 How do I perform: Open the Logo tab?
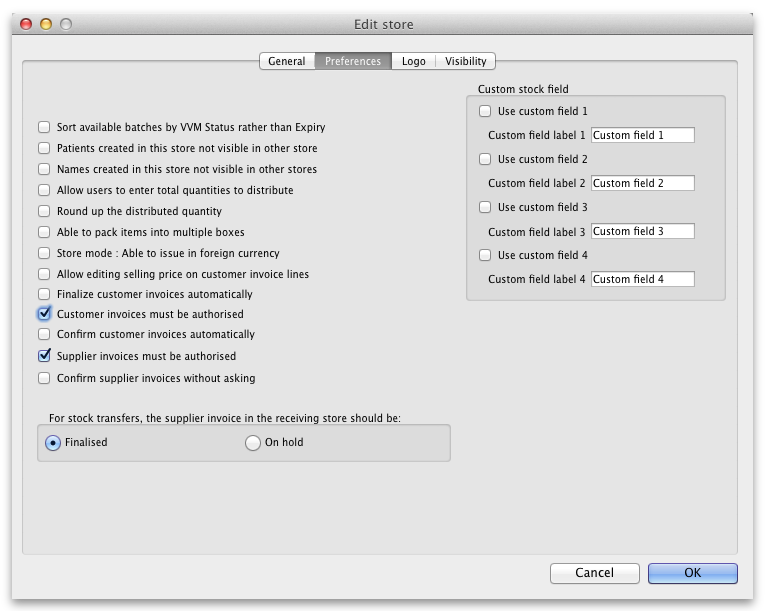(x=413, y=61)
